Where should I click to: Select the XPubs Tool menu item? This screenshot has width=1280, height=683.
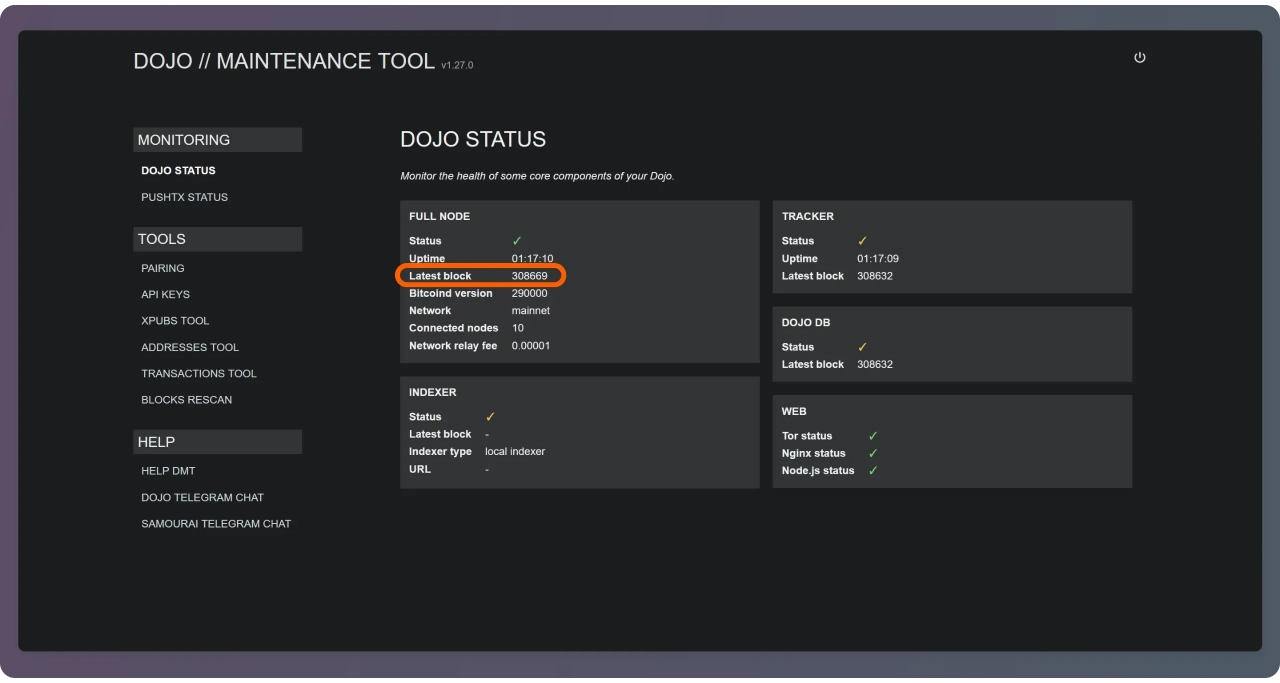click(175, 321)
